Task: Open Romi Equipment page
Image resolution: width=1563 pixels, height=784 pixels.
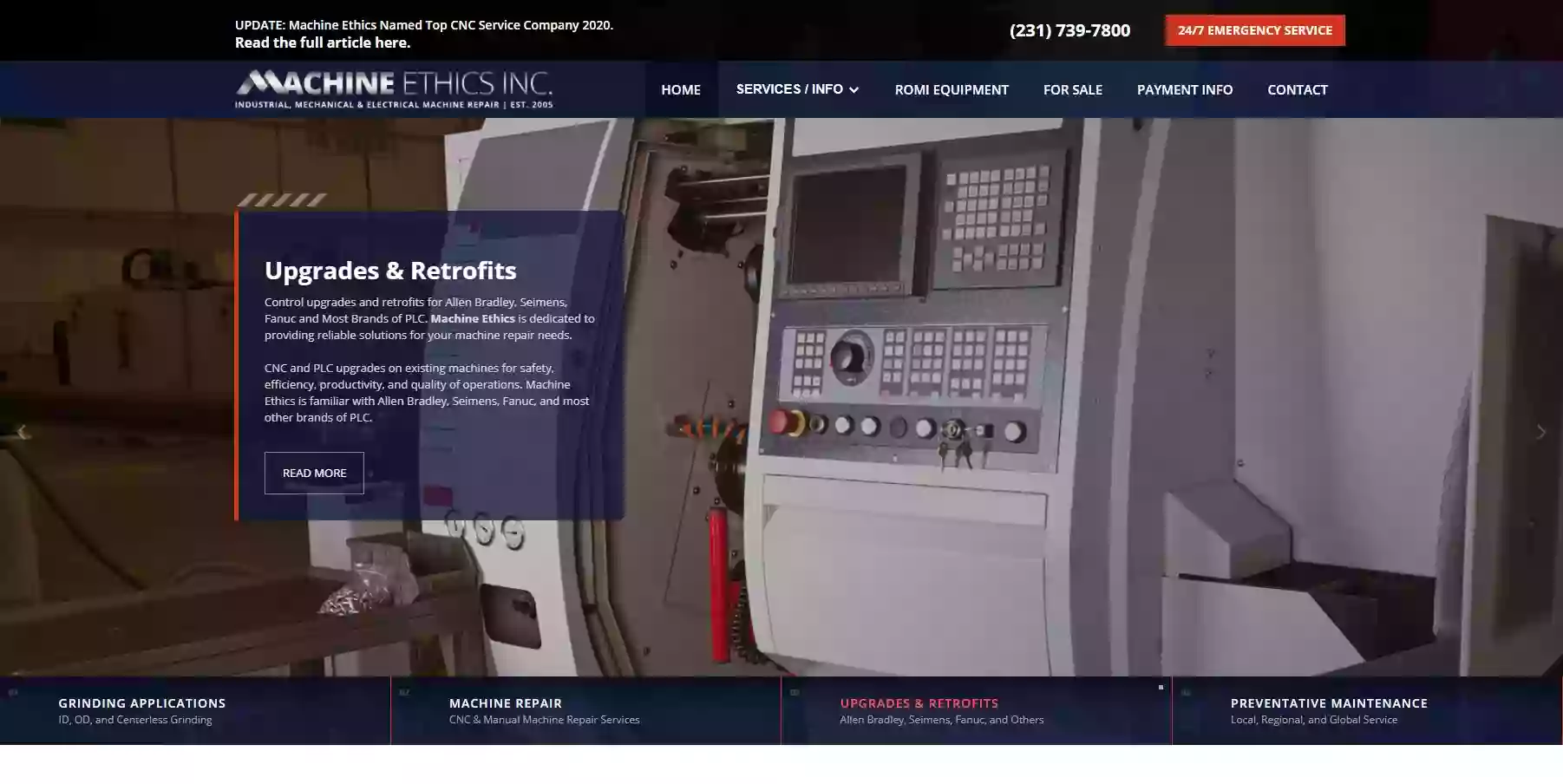Action: pos(952,89)
